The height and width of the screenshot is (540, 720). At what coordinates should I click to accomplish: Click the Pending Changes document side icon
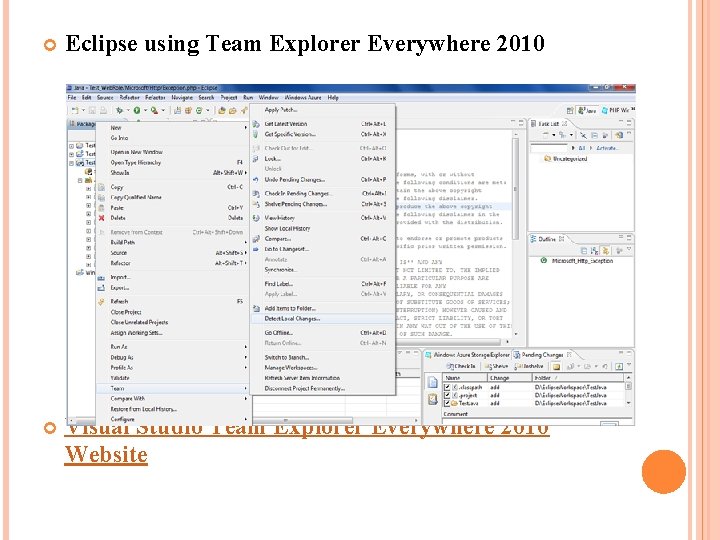tap(433, 382)
